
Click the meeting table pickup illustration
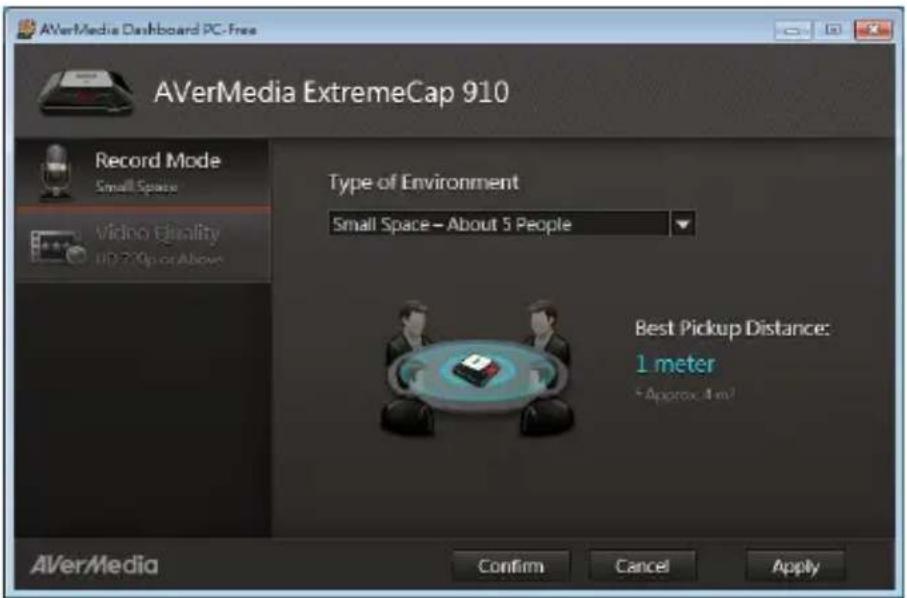(x=477, y=368)
